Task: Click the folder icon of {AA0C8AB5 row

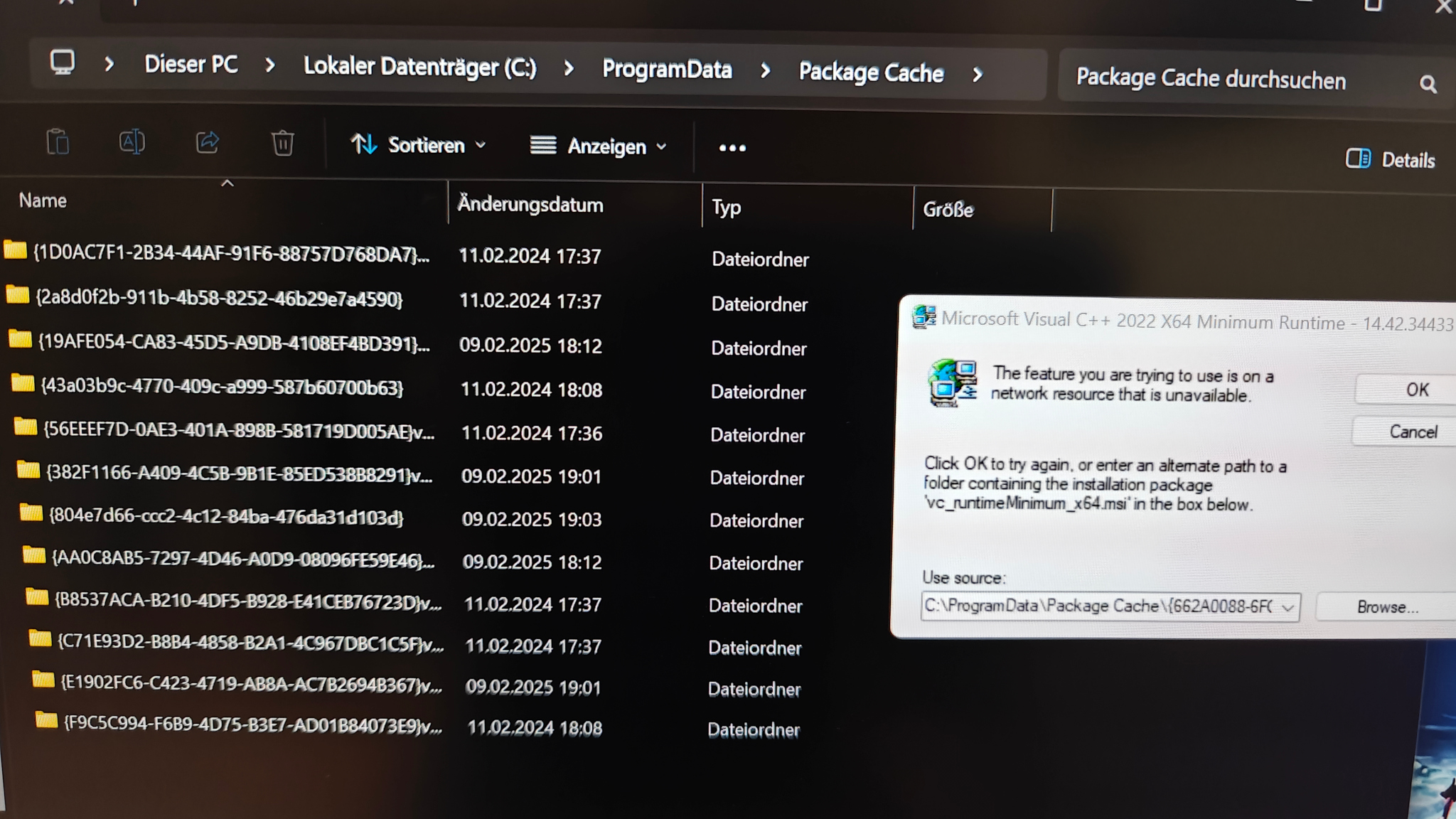Action: (34, 555)
